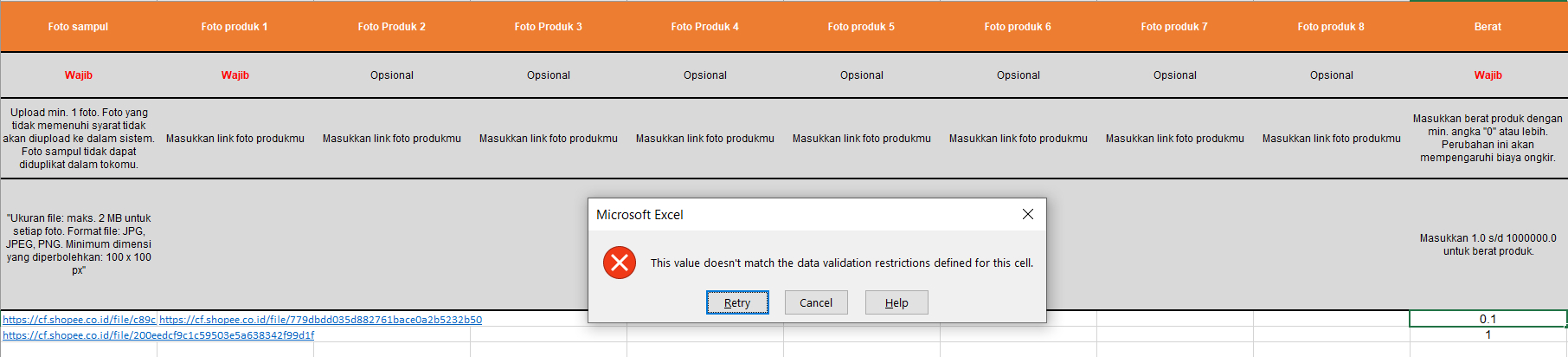1568x357 pixels.
Task: Select the Foto produk 1 header cell
Action: click(x=235, y=26)
